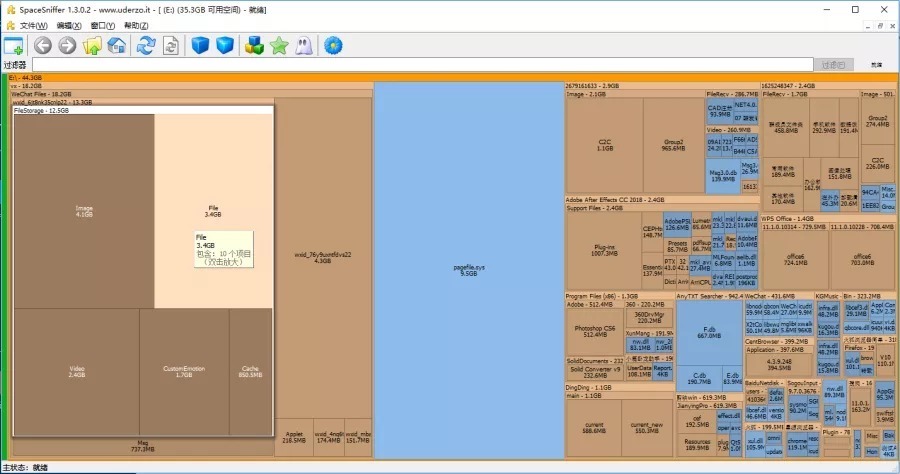Show more detail with the split cube icon

point(225,45)
